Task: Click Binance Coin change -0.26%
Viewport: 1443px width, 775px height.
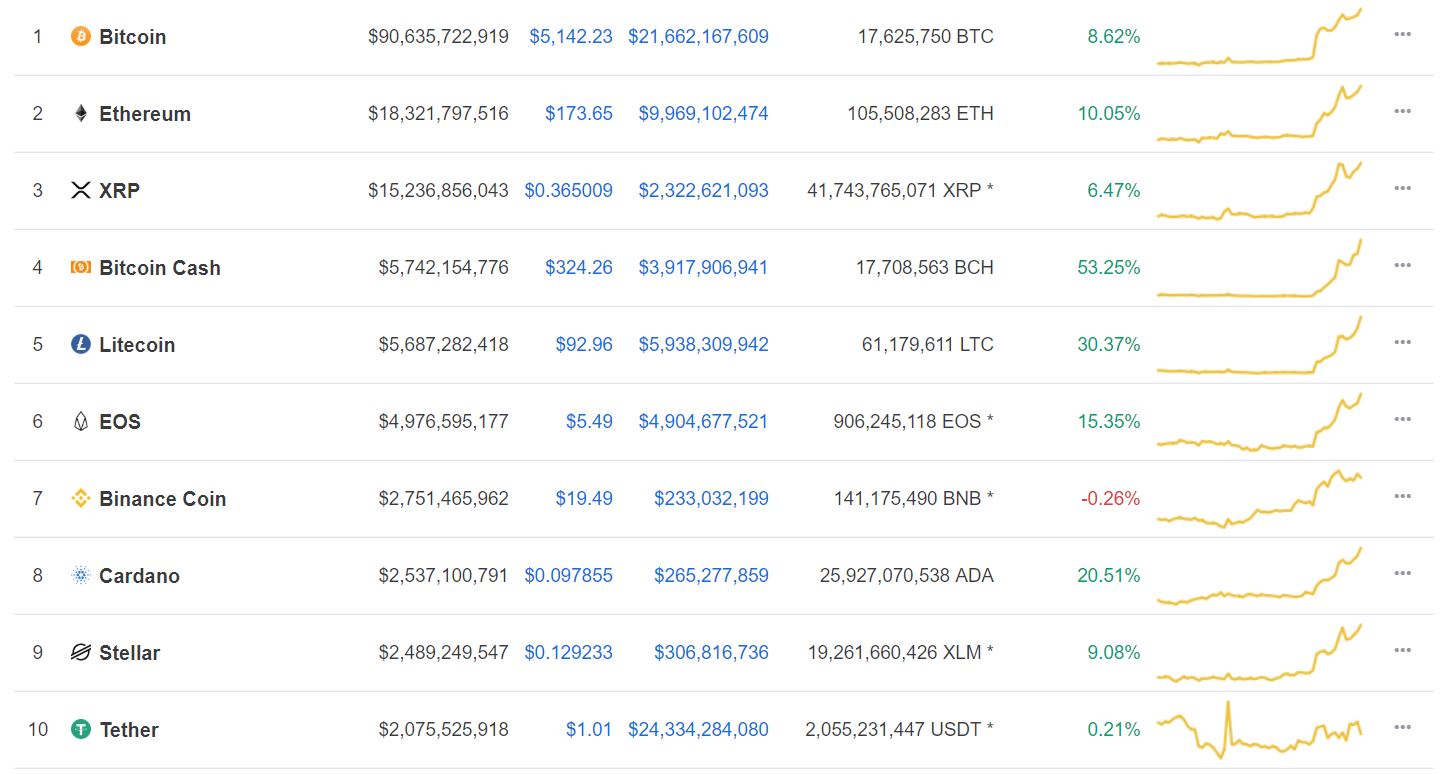Action: coord(1109,499)
